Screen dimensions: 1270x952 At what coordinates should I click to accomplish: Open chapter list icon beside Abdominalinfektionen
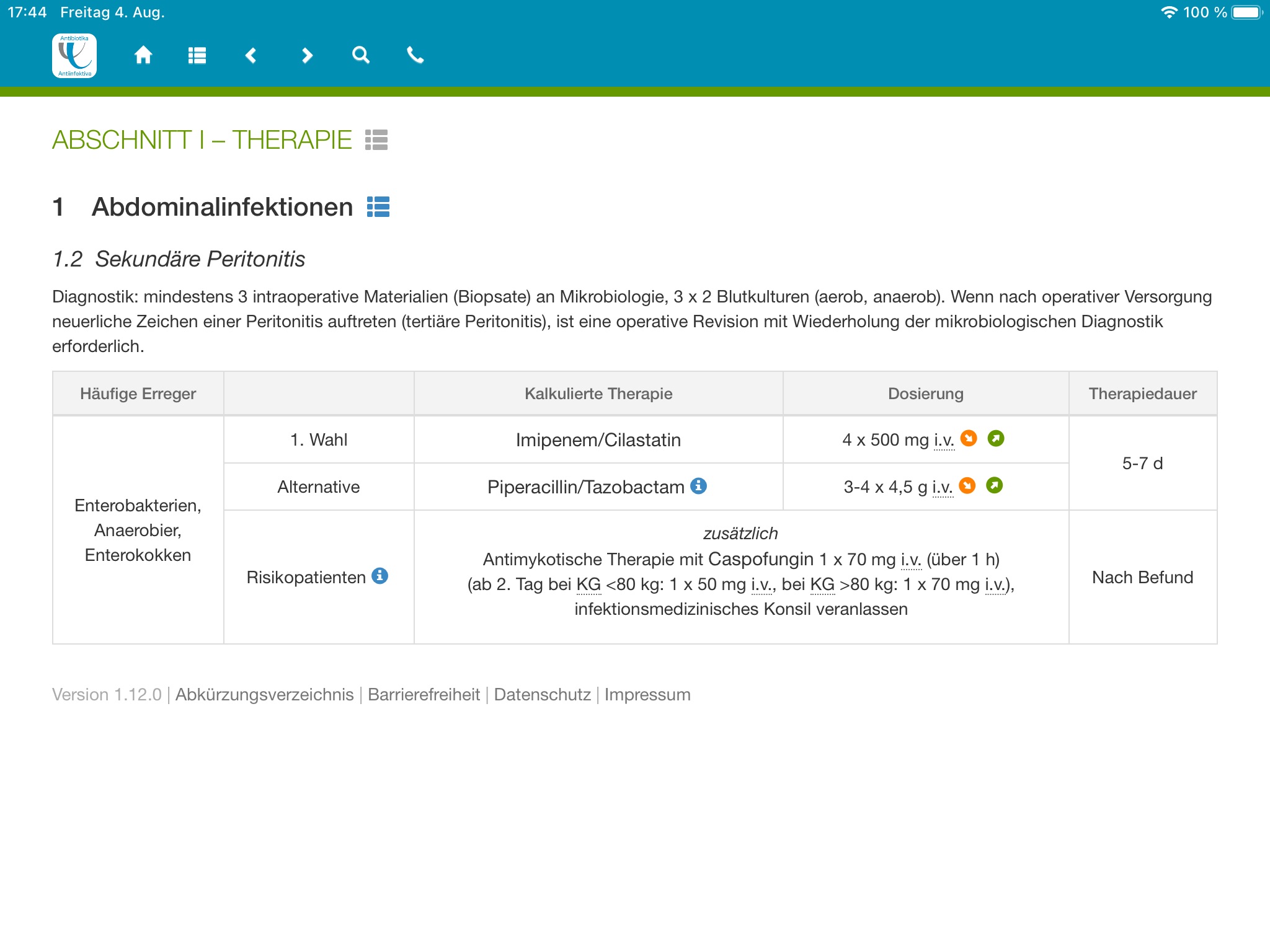[378, 206]
